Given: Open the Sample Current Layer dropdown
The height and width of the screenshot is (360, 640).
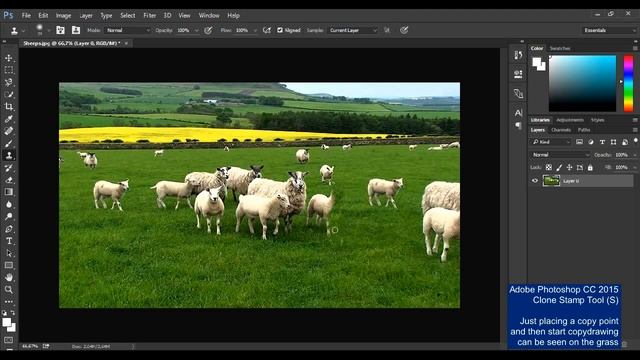Looking at the screenshot, I should 353,30.
